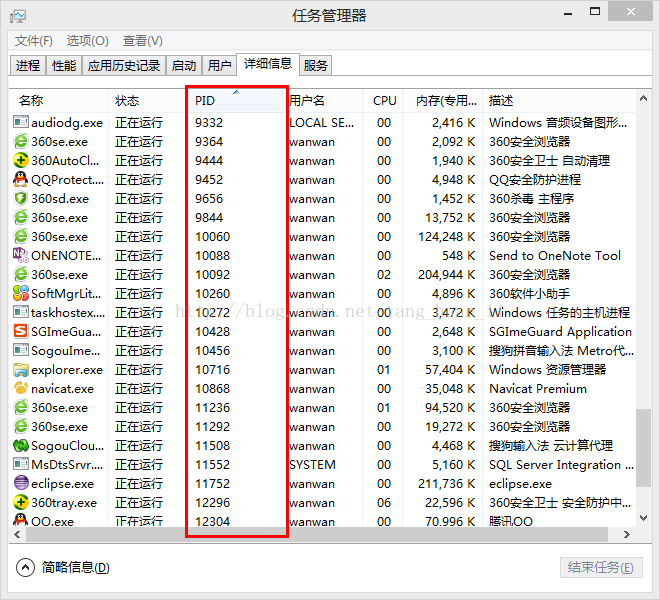Screen dimensions: 660x600
Task: Click the audiodg.exe process icon
Action: pos(21,122)
